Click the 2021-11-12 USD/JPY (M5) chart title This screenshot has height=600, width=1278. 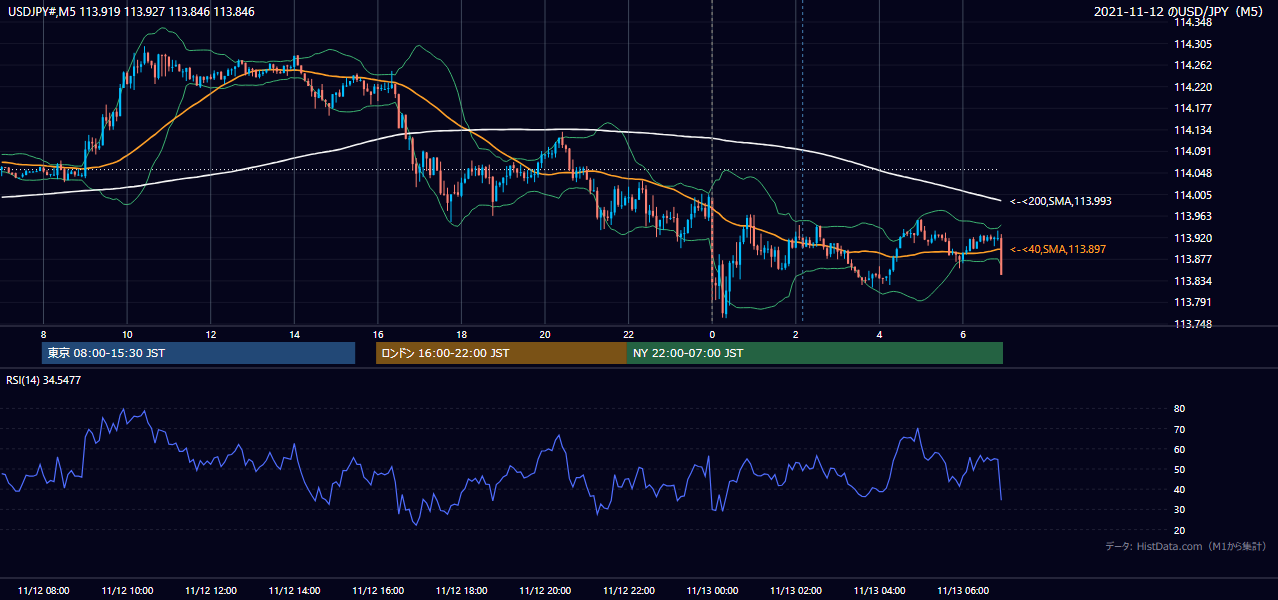[x=1180, y=12]
